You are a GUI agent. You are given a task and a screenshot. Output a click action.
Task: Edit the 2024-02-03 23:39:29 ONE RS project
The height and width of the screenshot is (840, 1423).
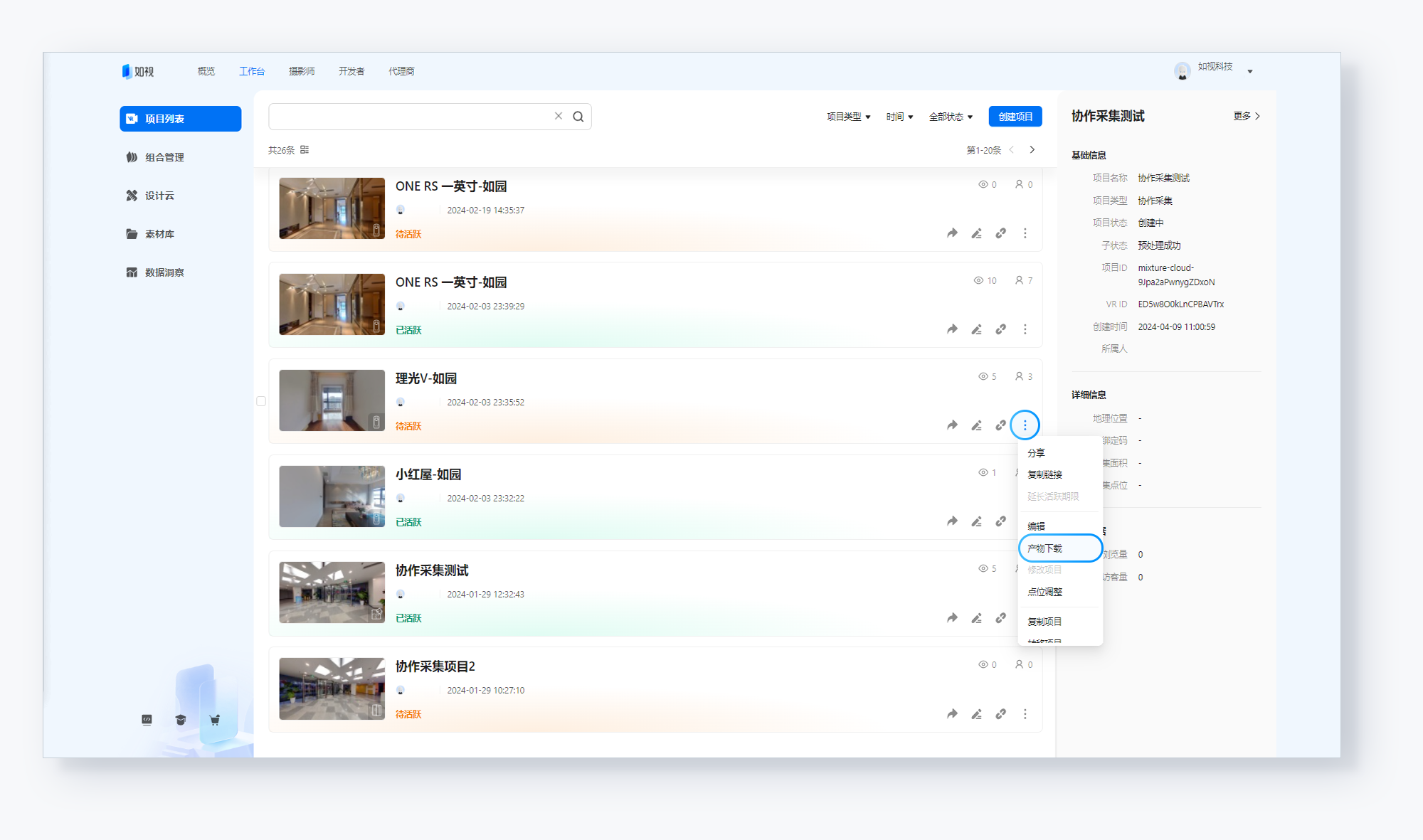[x=976, y=329]
